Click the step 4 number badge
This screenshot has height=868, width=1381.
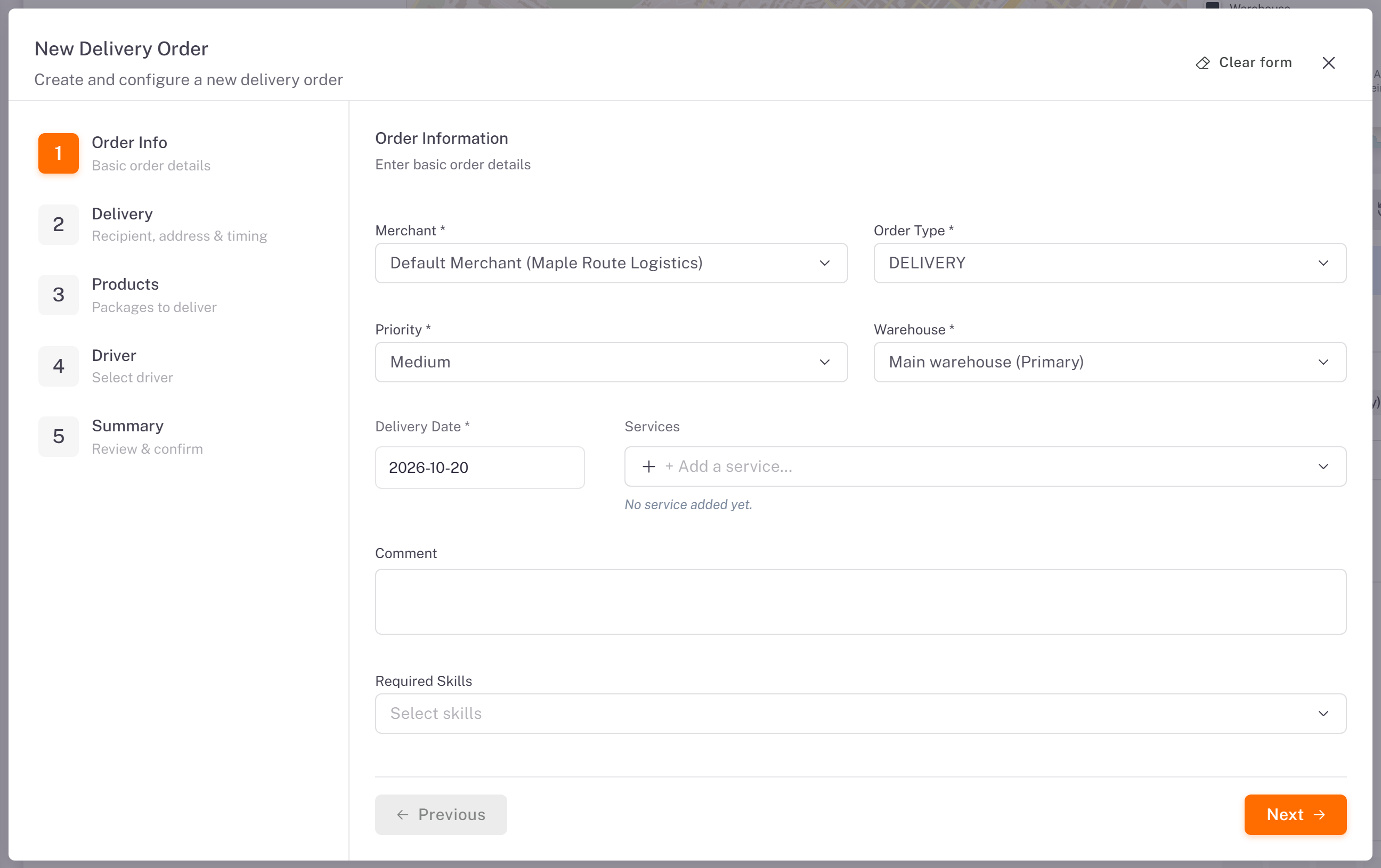(x=59, y=366)
